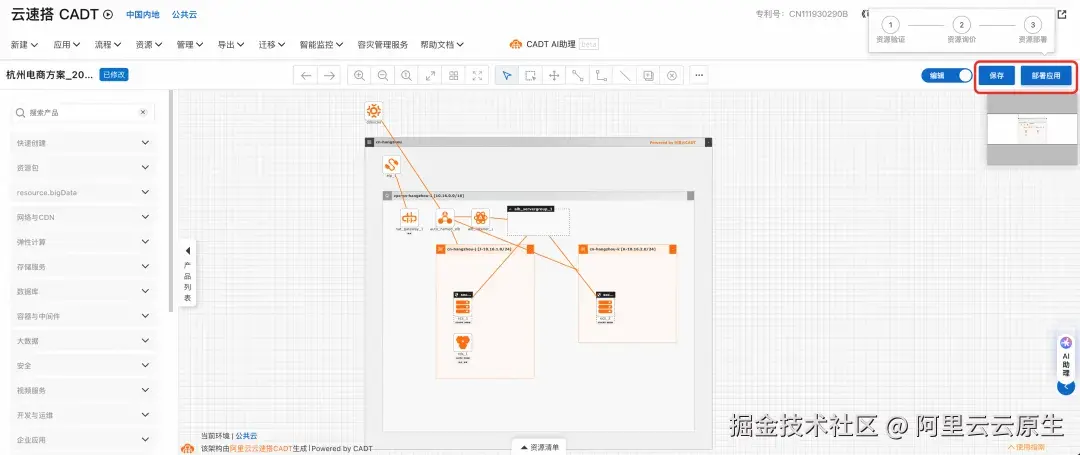
Task: Select the rds_1 database node icon
Action: click(464, 343)
